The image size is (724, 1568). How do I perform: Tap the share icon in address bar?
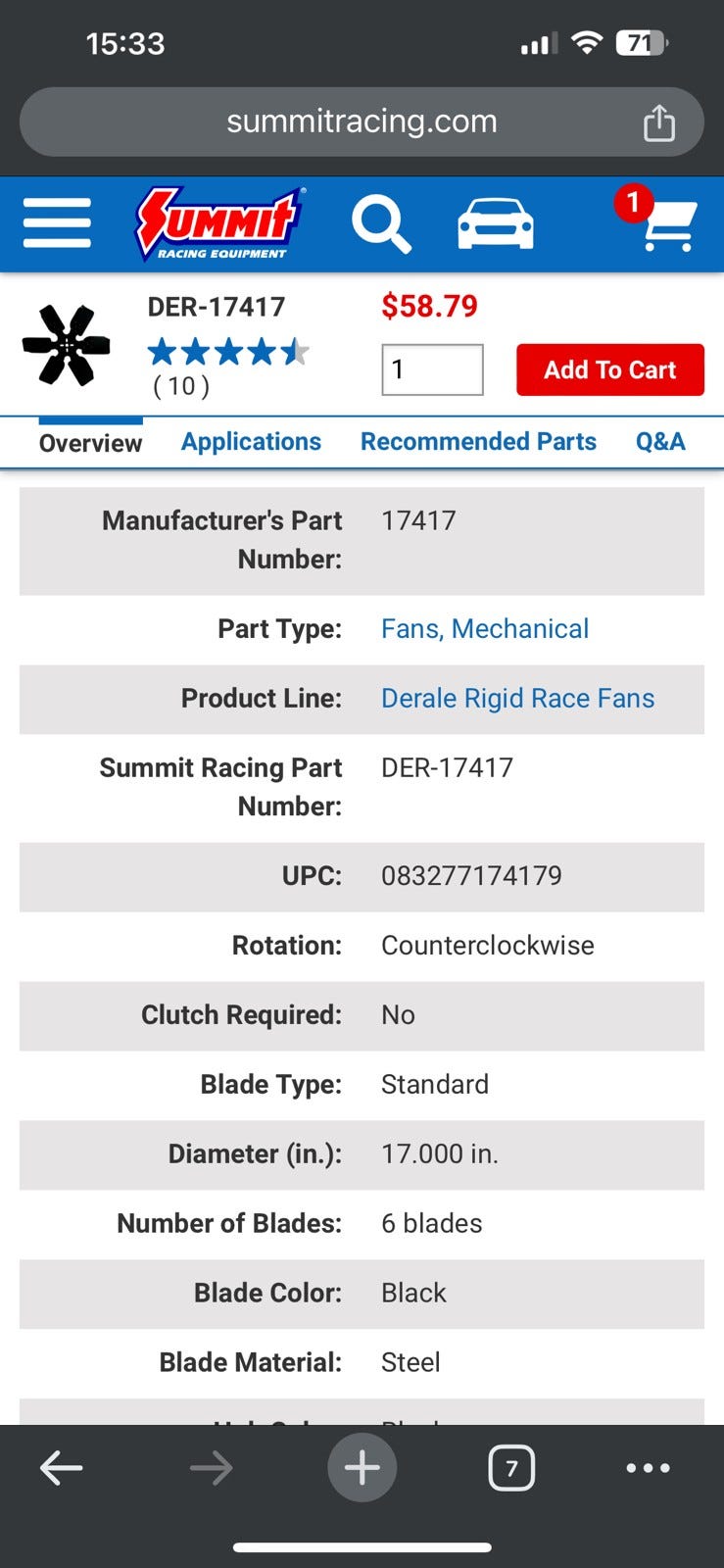tap(658, 122)
